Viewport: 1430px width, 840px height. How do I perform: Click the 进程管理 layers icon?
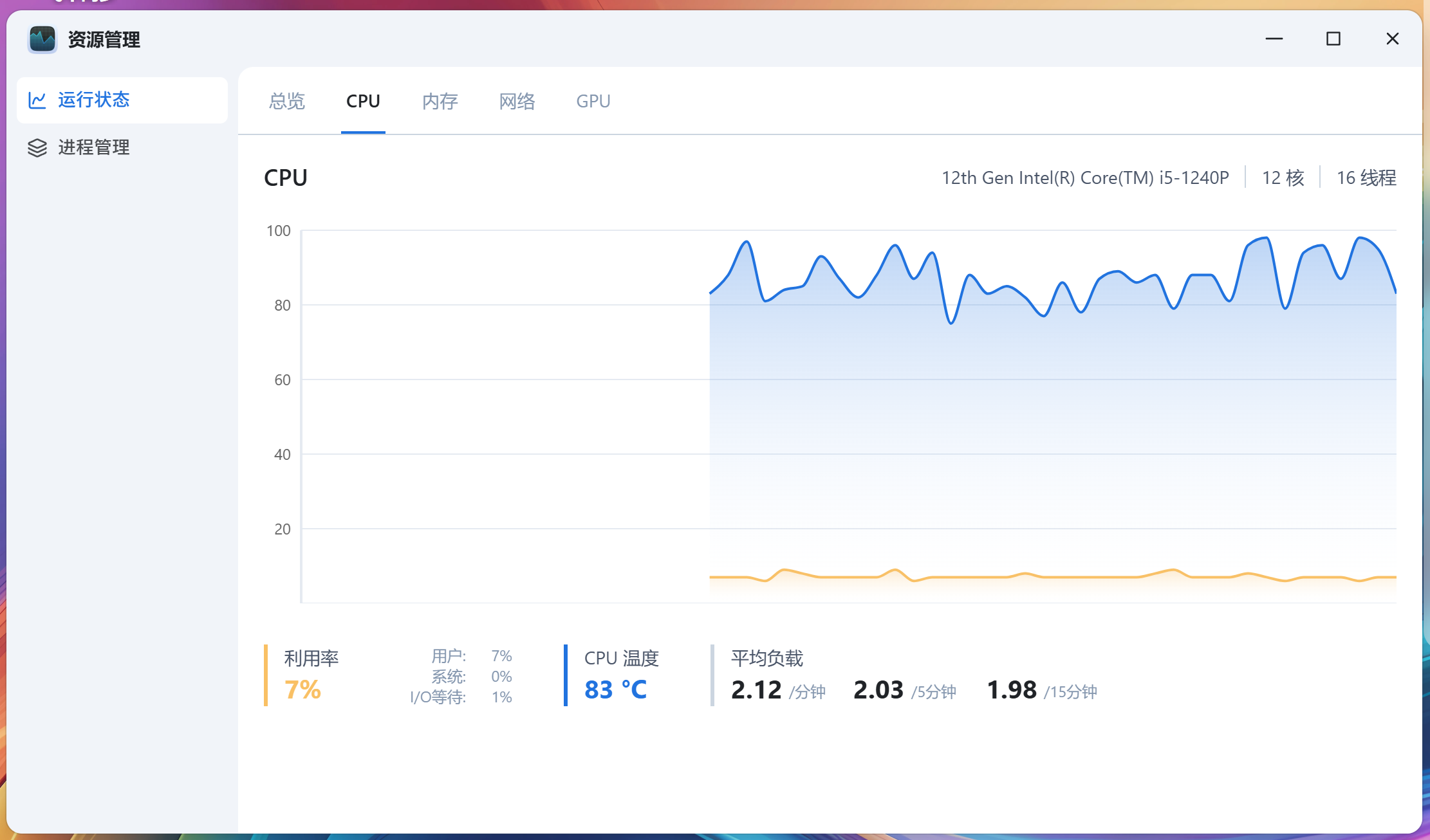pos(37,148)
